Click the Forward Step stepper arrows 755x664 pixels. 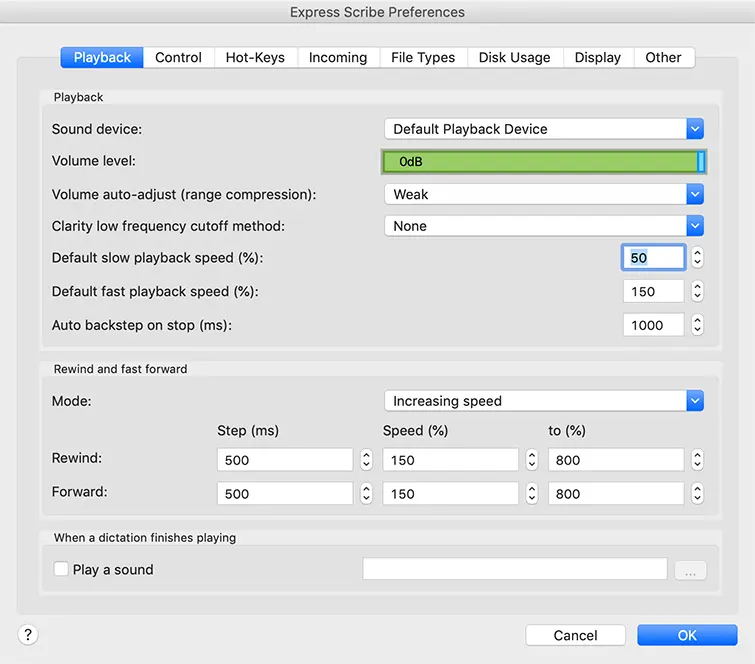pos(366,494)
